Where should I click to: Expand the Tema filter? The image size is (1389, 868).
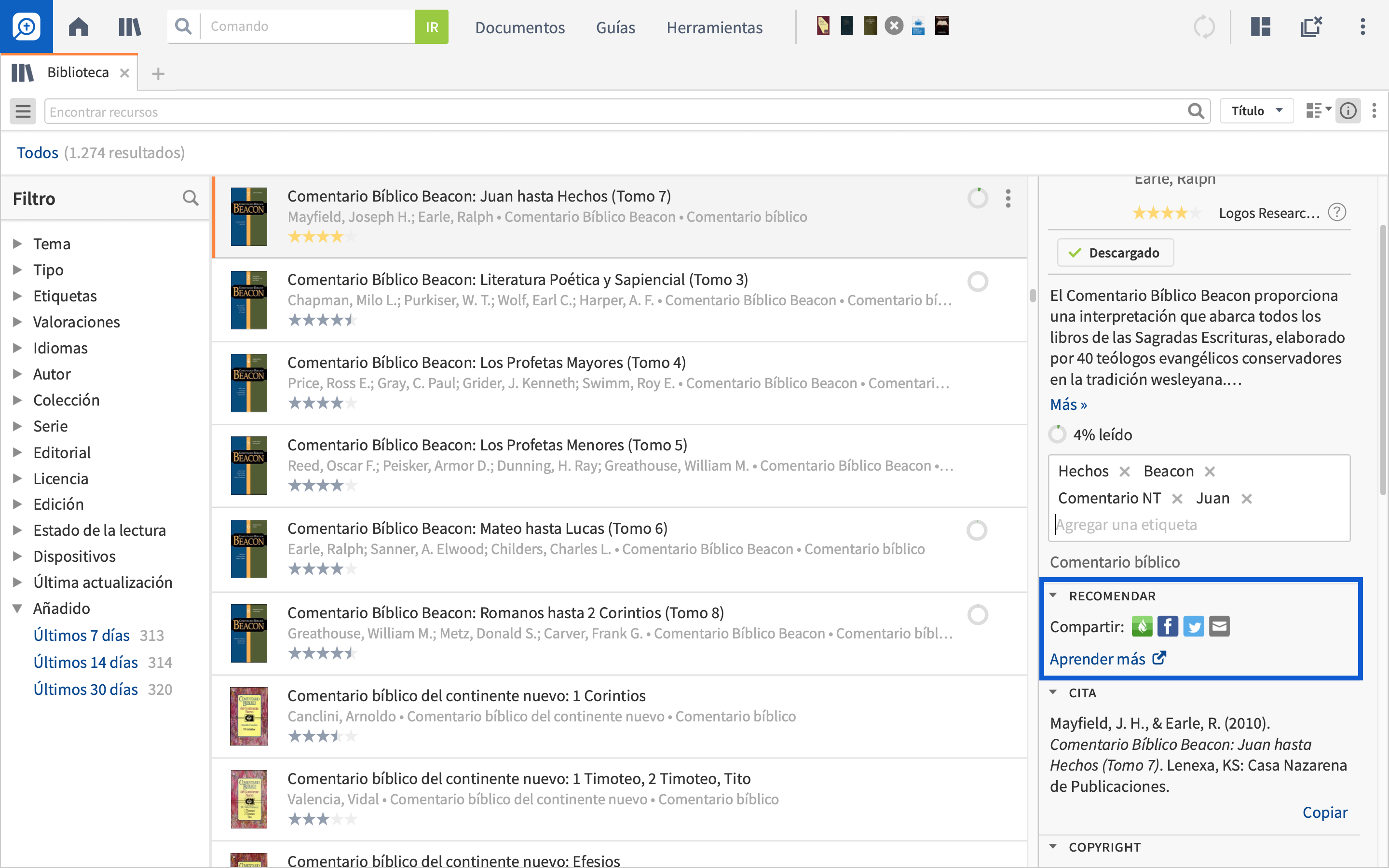pyautogui.click(x=18, y=244)
